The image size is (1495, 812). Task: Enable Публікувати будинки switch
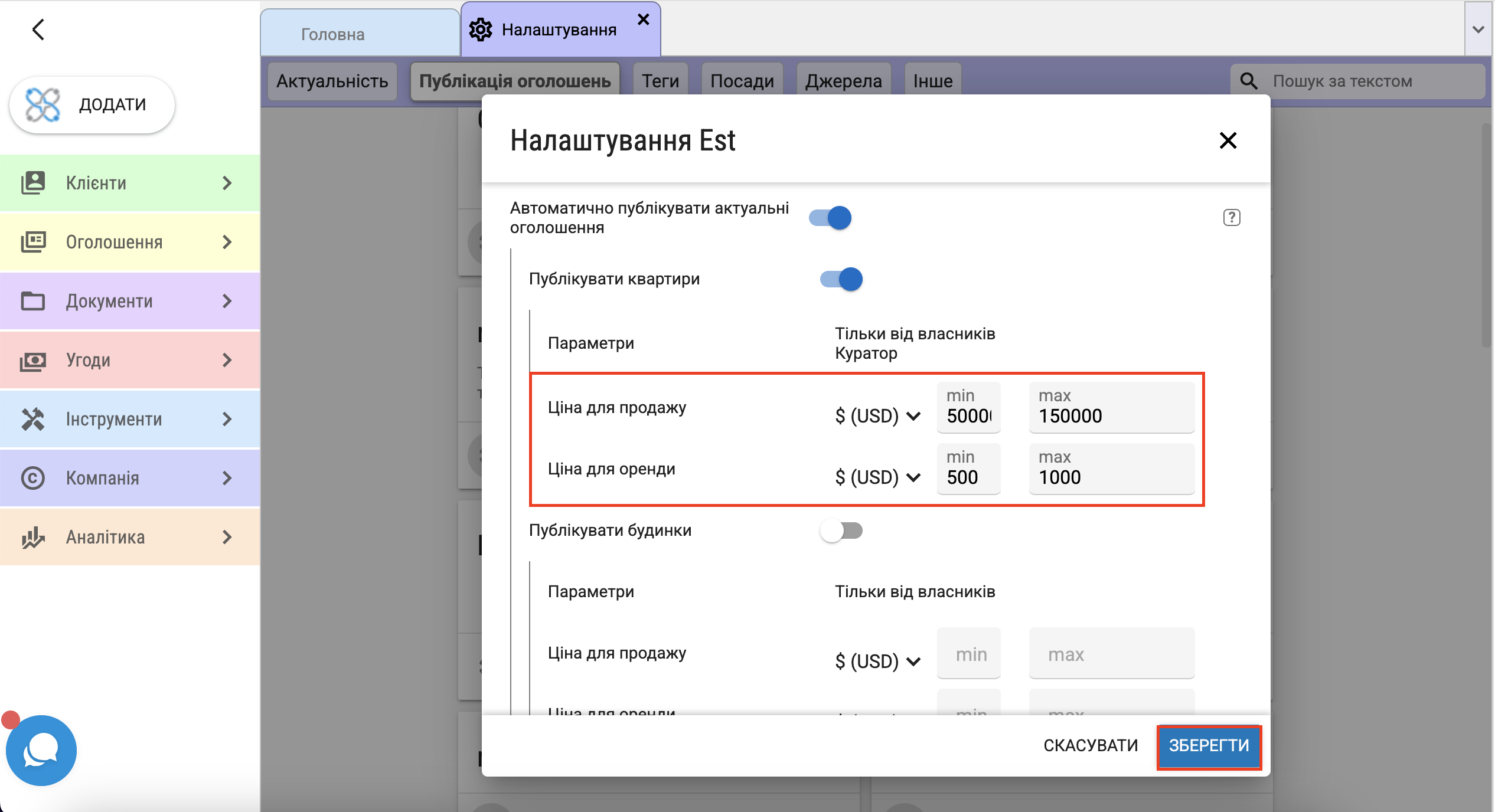(841, 531)
